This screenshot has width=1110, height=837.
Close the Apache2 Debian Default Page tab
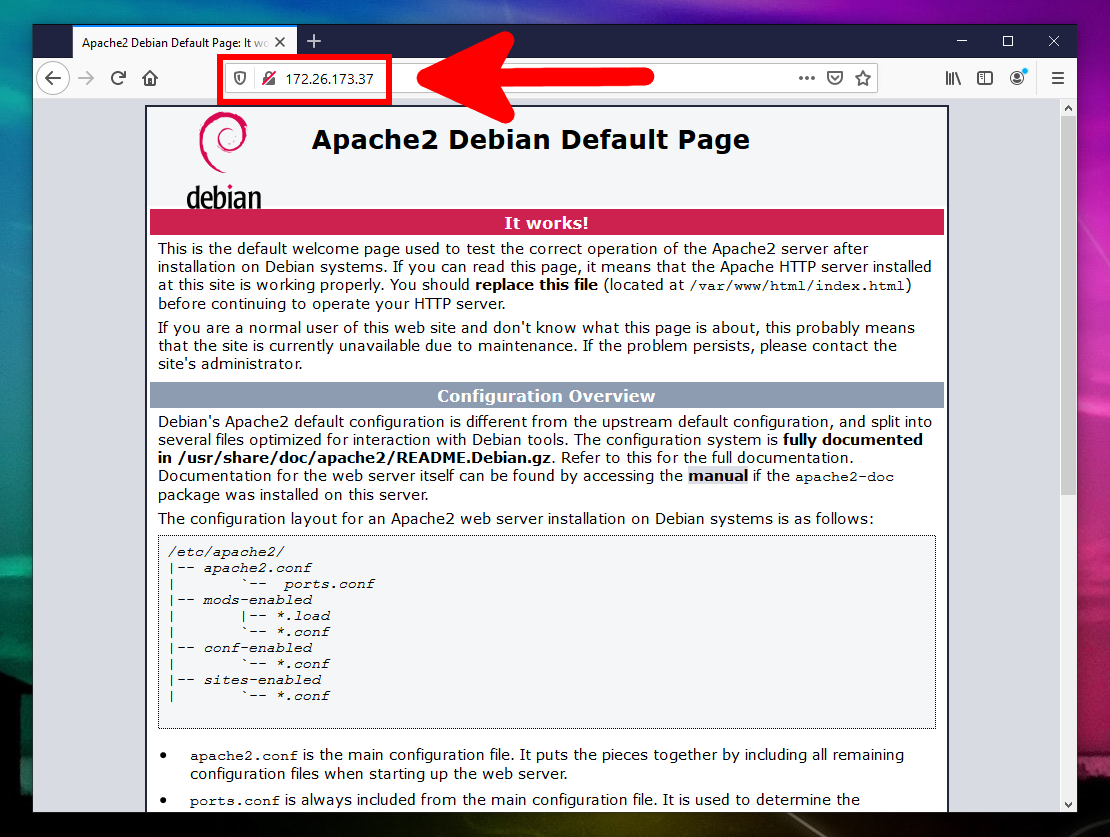pyautogui.click(x=281, y=42)
